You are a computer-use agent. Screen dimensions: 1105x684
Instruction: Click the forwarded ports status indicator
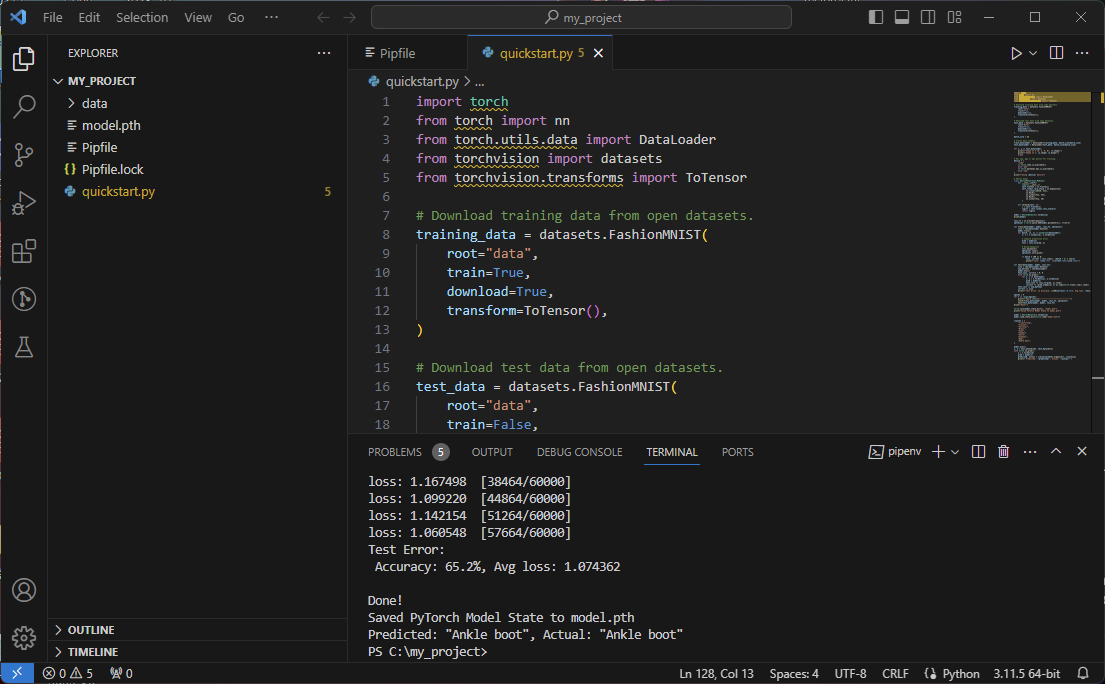tap(121, 673)
